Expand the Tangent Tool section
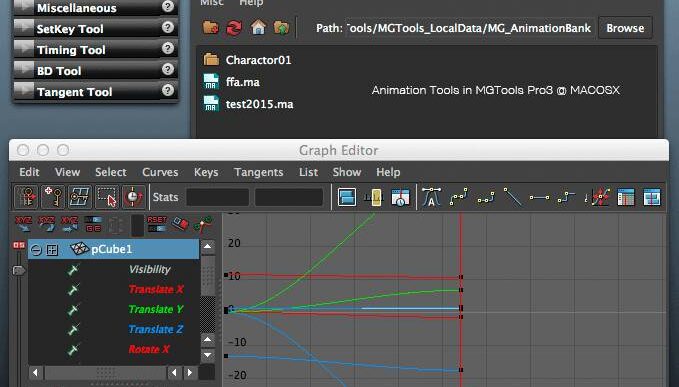Image resolution: width=679 pixels, height=387 pixels. click(x=24, y=91)
